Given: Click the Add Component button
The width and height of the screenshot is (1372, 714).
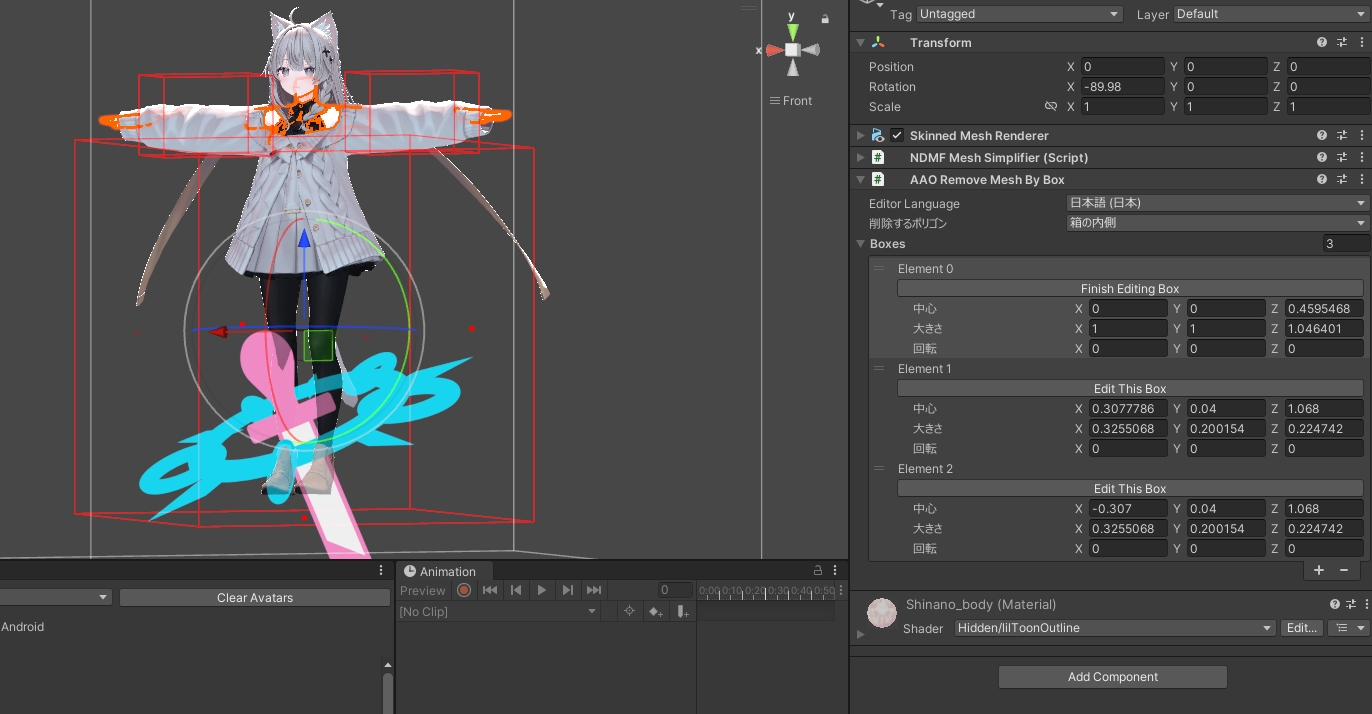Looking at the screenshot, I should (x=1113, y=677).
